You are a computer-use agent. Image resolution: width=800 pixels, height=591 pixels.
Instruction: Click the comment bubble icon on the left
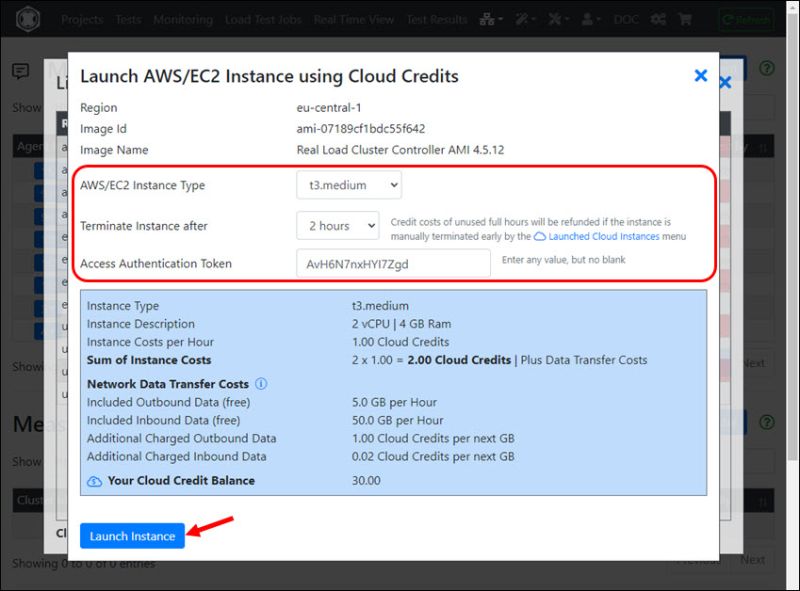coord(20,72)
